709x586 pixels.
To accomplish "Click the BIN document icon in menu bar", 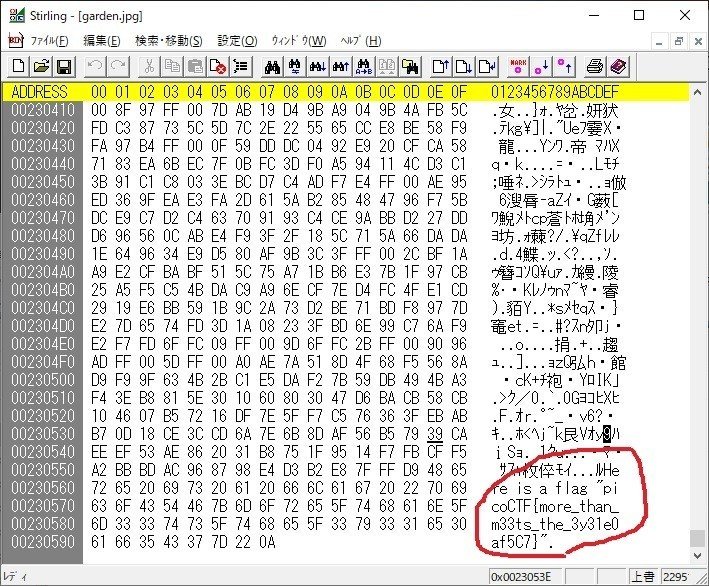I will 16,41.
